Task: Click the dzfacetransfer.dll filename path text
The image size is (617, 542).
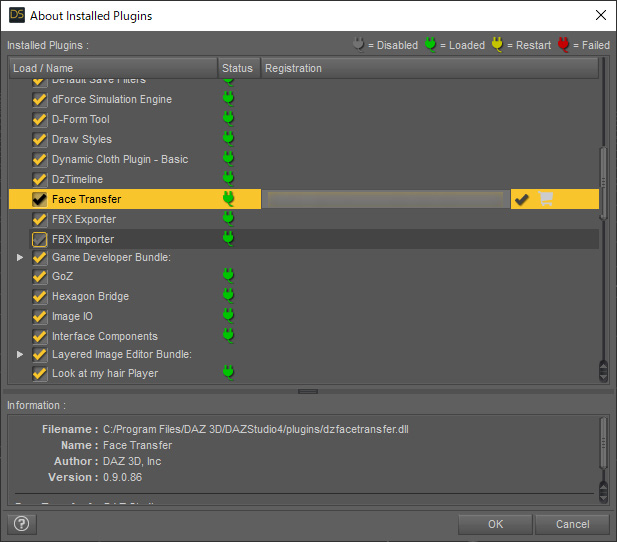Action: pyautogui.click(x=256, y=429)
